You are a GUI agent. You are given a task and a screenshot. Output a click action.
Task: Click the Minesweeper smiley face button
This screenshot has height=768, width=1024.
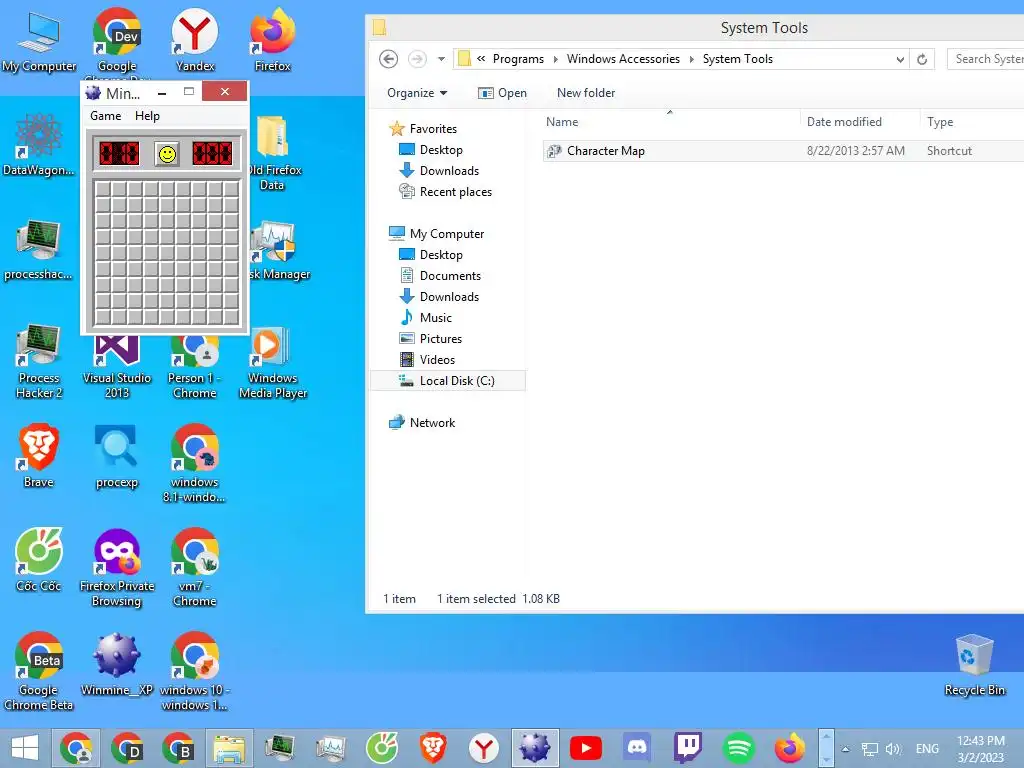[167, 154]
